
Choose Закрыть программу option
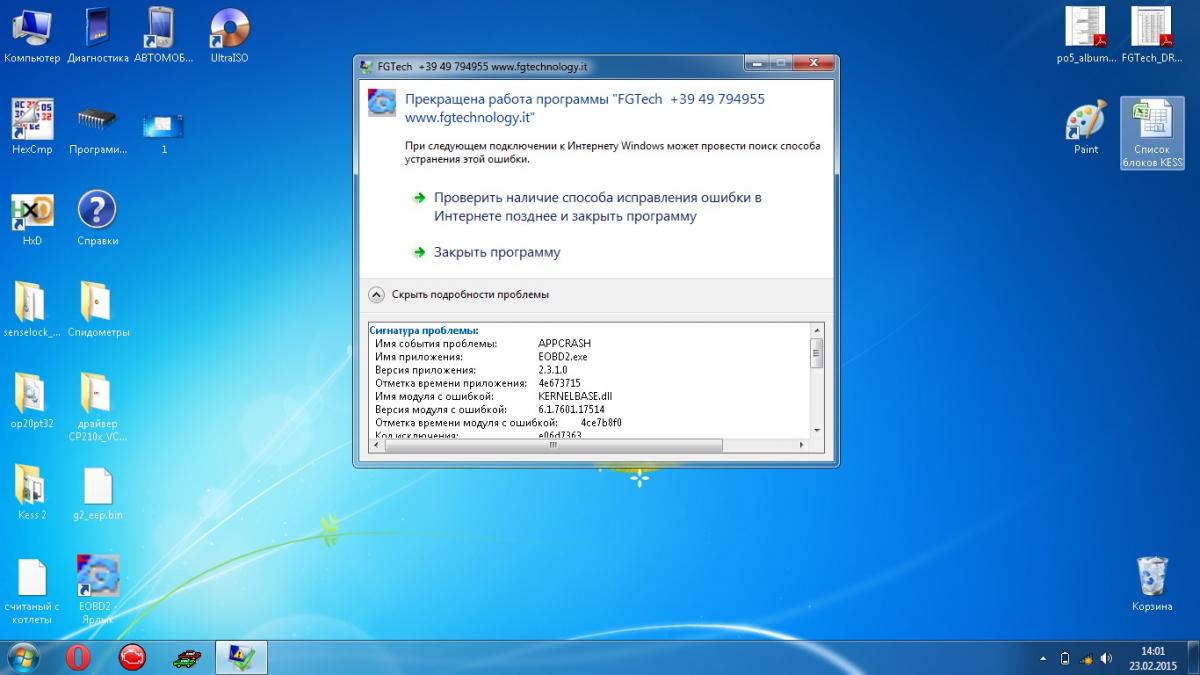tap(496, 252)
